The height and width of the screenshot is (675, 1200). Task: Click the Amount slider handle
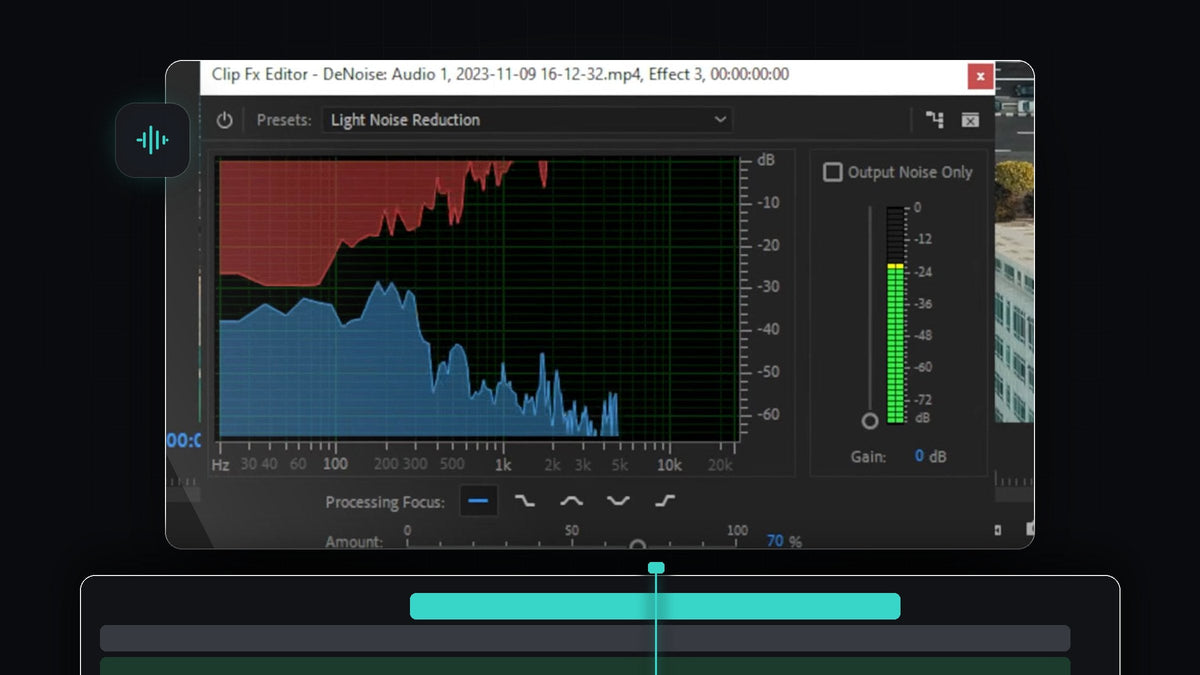638,546
